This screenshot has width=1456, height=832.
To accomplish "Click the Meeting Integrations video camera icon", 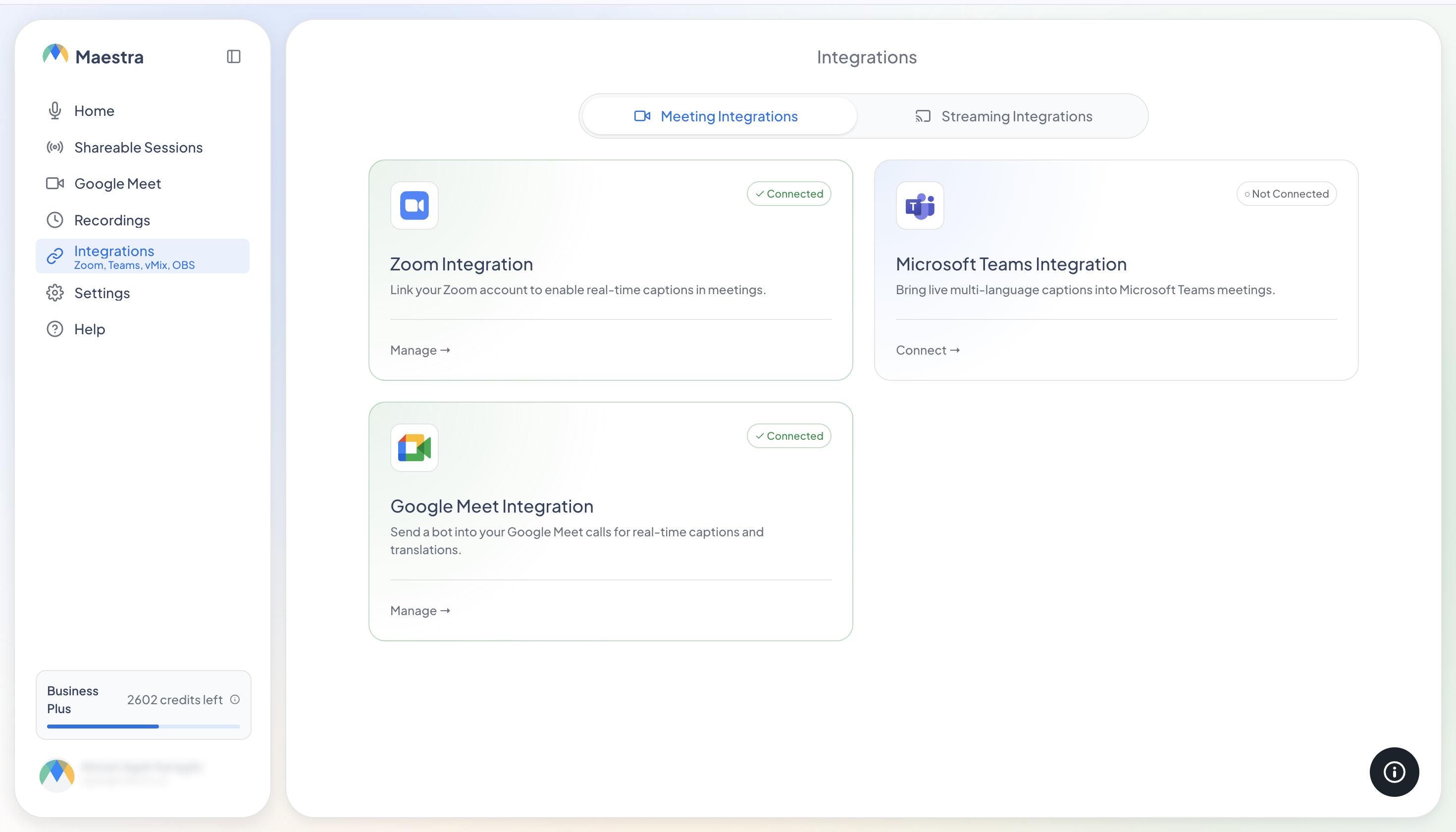I will tap(642, 116).
